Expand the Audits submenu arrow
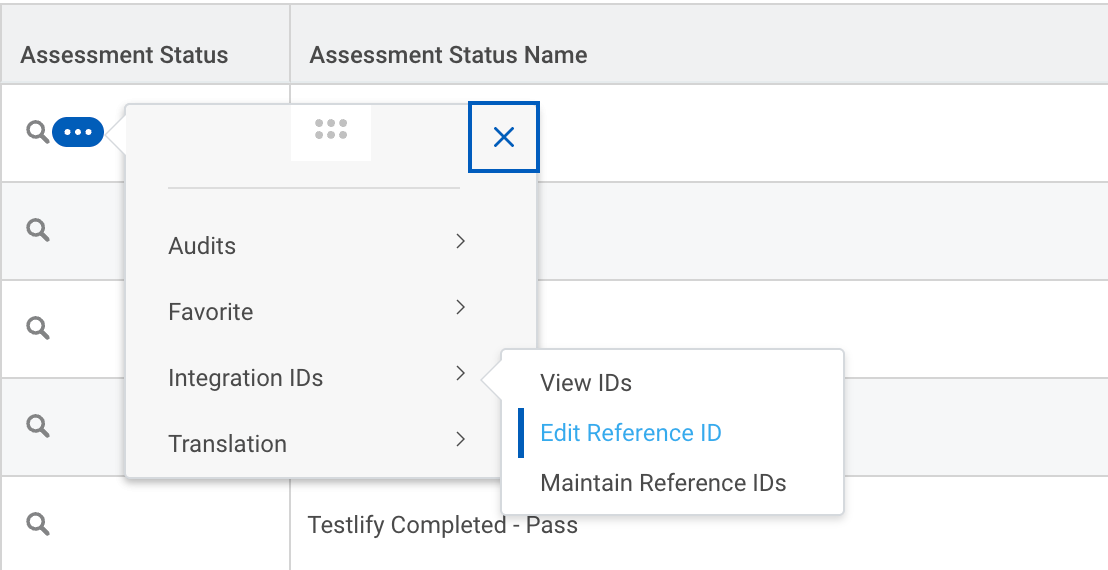1108x570 pixels. coord(460,241)
